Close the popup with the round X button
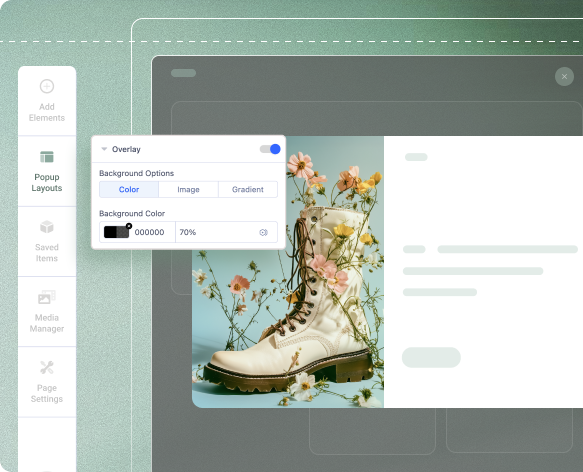This screenshot has height=472, width=583. click(564, 77)
